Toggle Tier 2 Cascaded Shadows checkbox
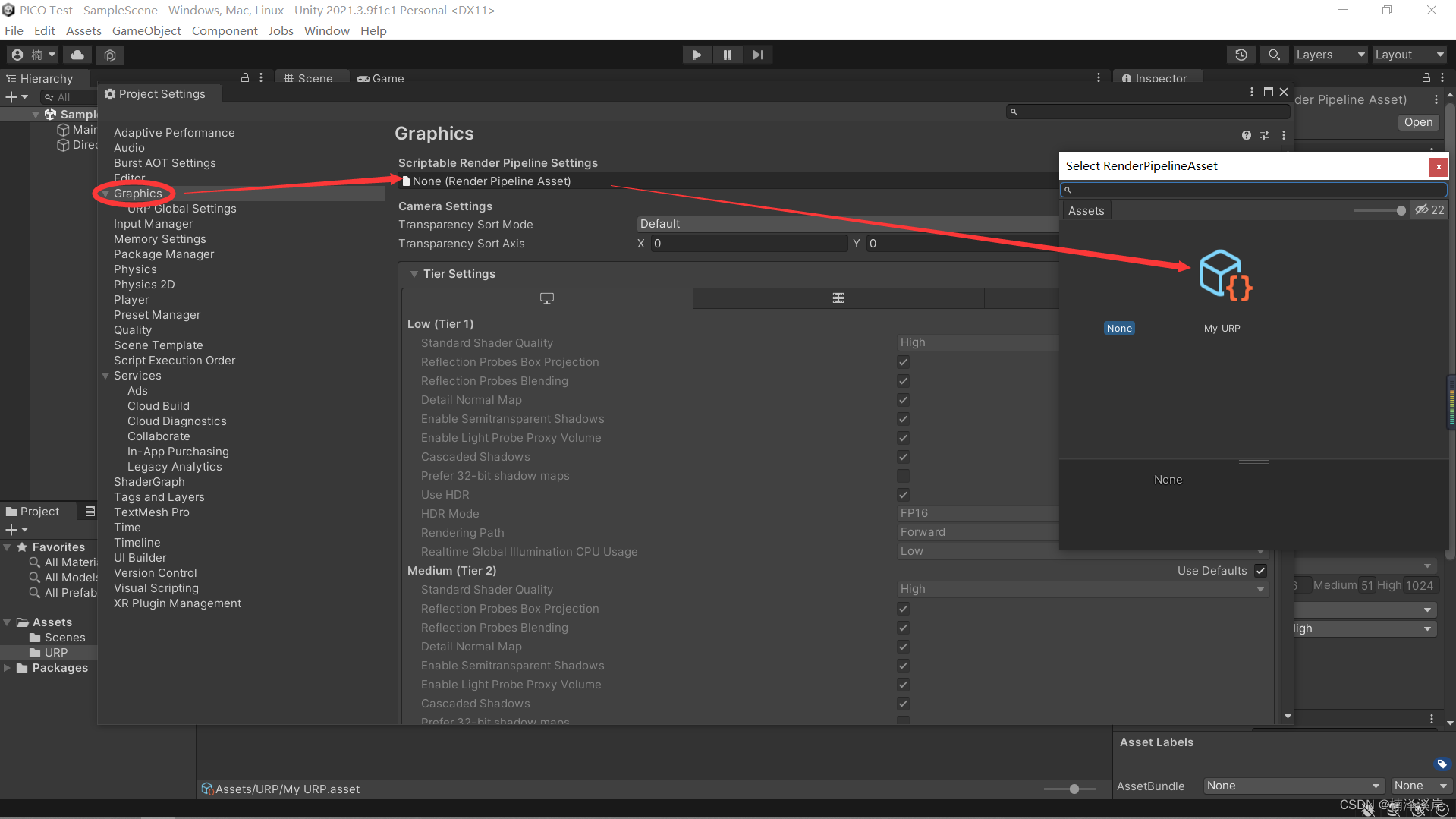Image resolution: width=1456 pixels, height=819 pixels. pyautogui.click(x=903, y=704)
